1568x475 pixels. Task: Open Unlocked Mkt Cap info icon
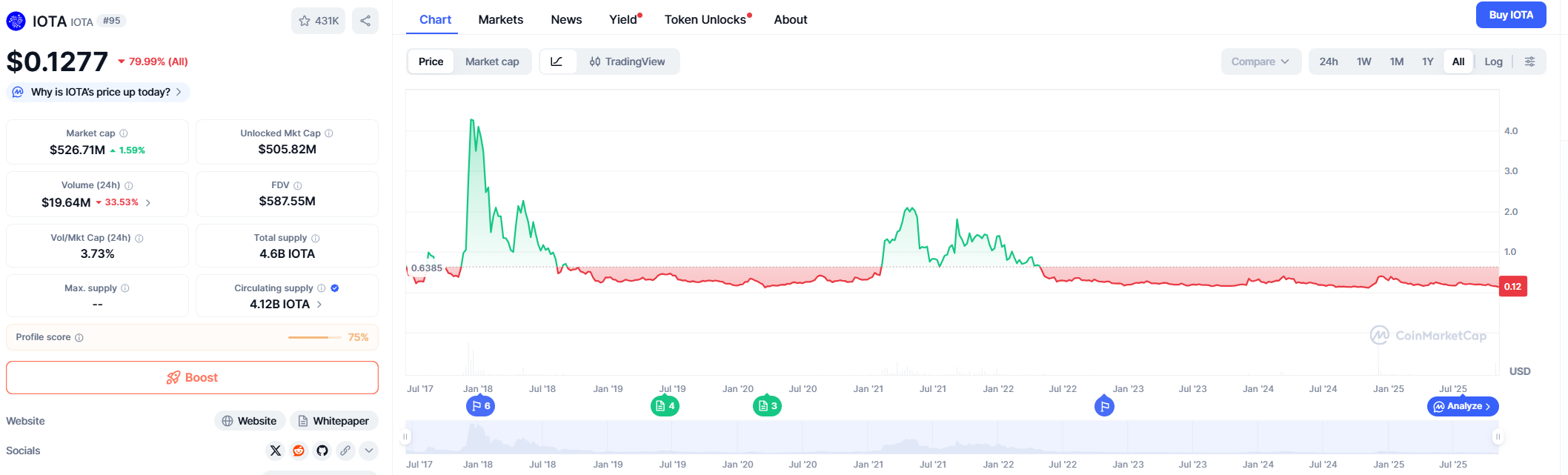pyautogui.click(x=329, y=133)
